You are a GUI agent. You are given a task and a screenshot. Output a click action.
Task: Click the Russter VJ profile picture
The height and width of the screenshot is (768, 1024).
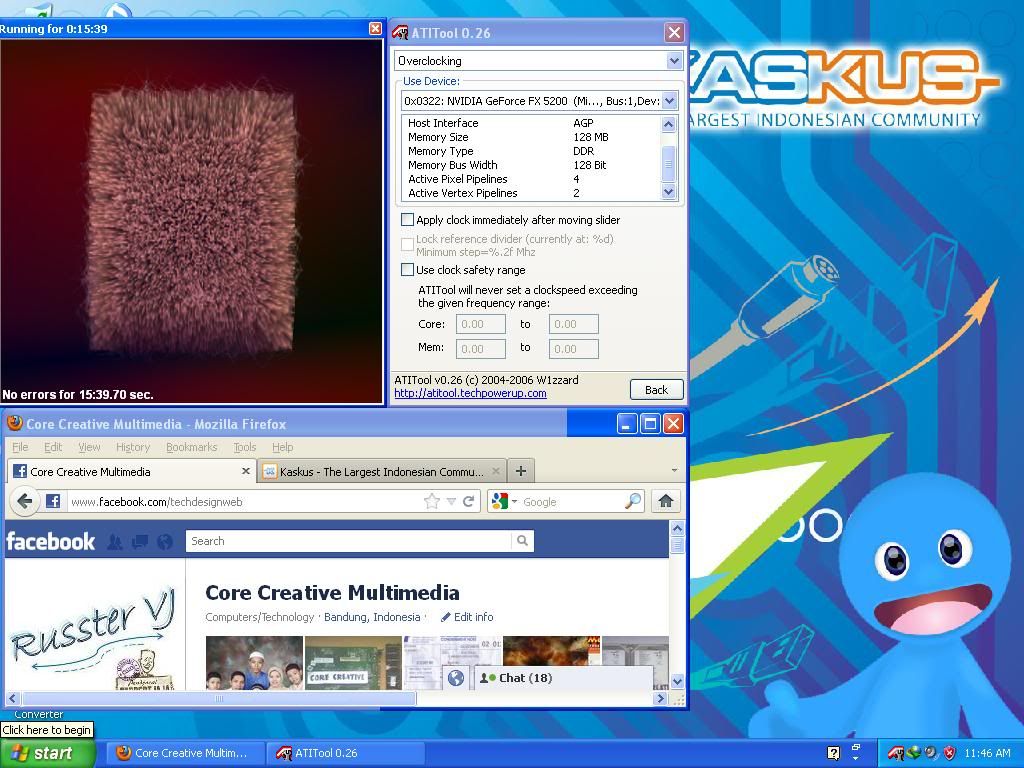pyautogui.click(x=95, y=639)
